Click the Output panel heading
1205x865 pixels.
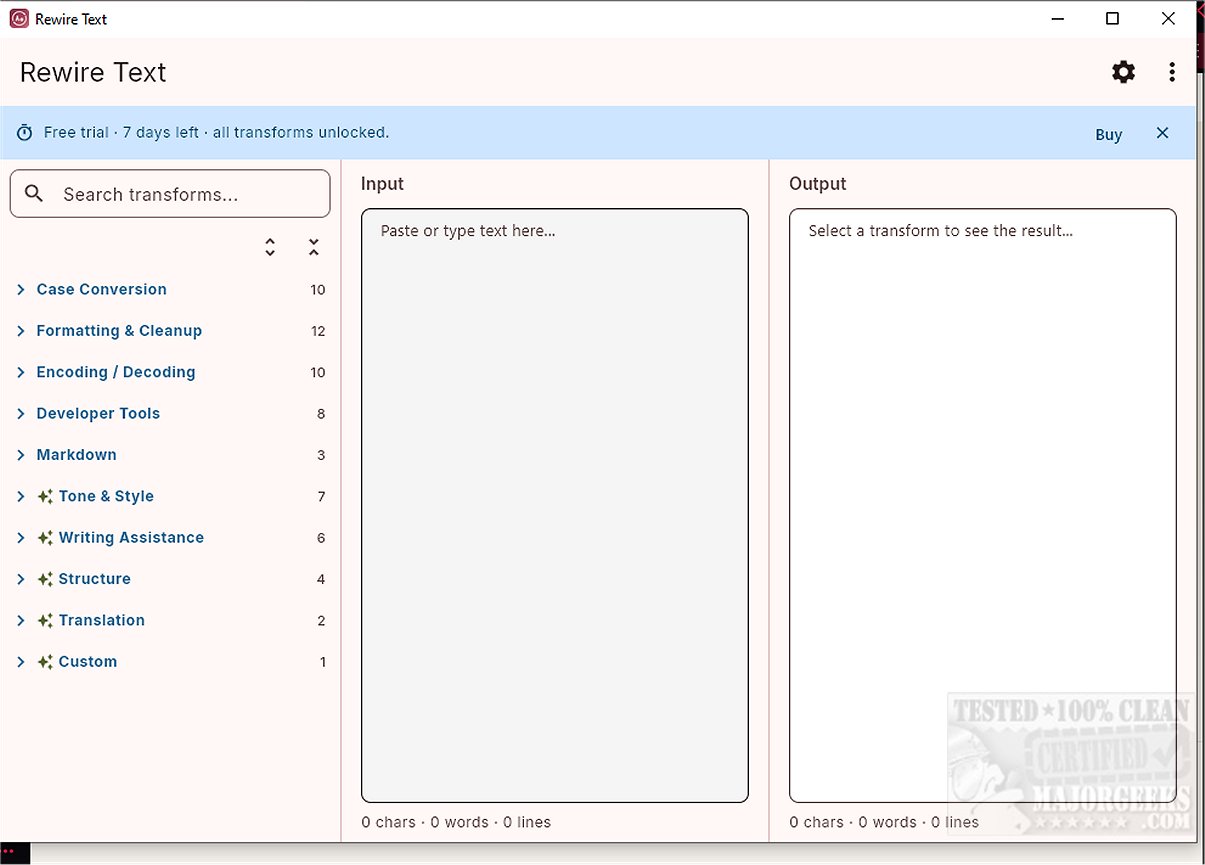pos(818,184)
